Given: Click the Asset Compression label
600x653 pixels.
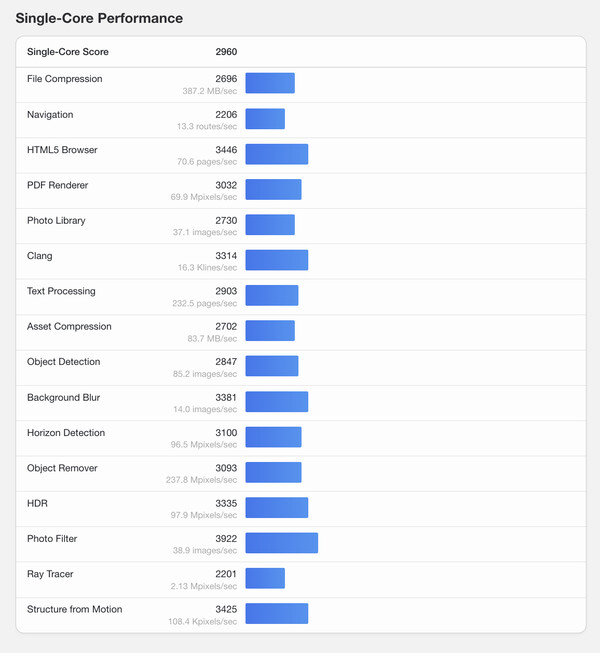Looking at the screenshot, I should click(70, 327).
